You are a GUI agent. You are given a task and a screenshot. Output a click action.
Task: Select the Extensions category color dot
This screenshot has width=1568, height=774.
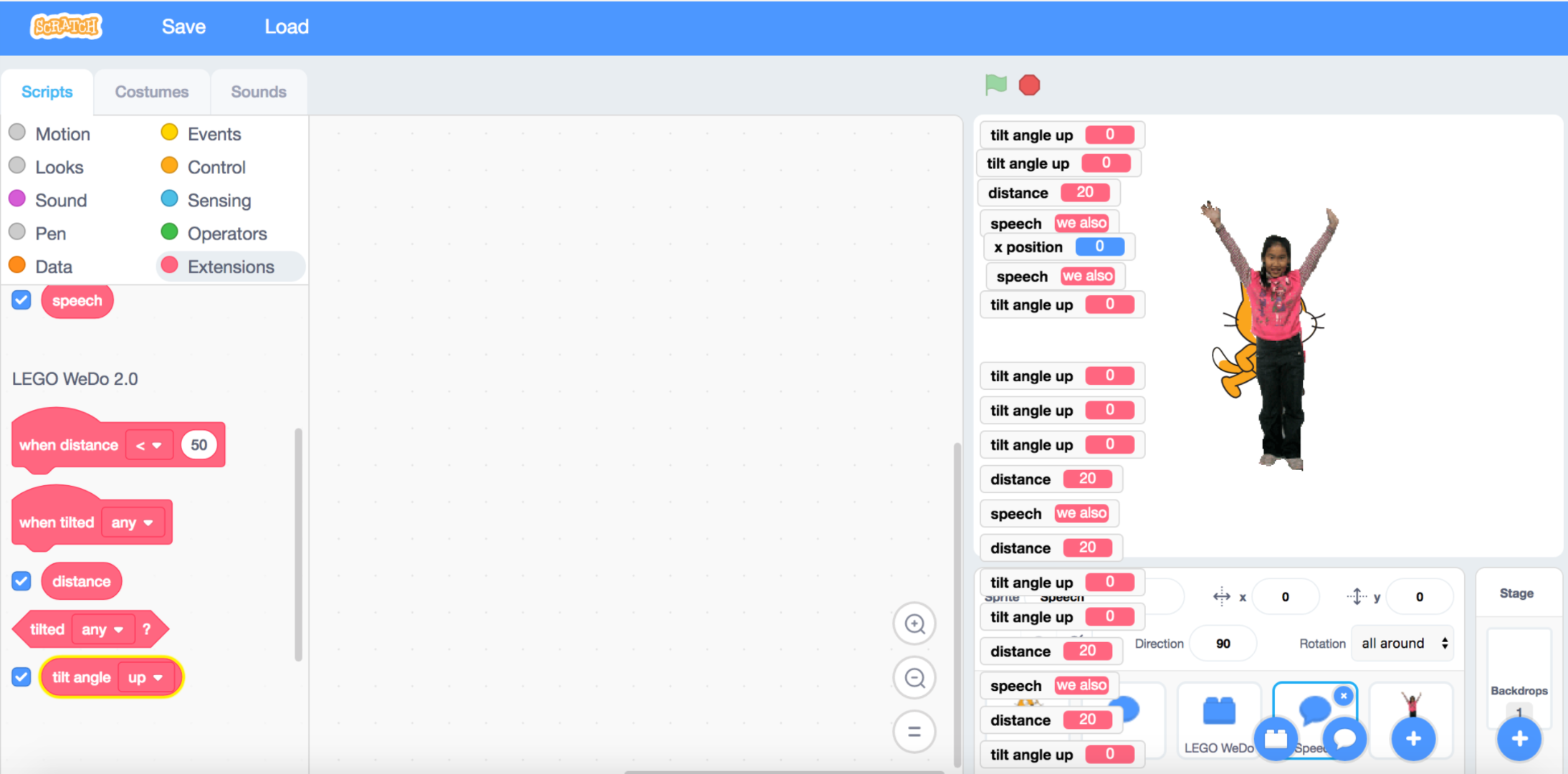170,266
